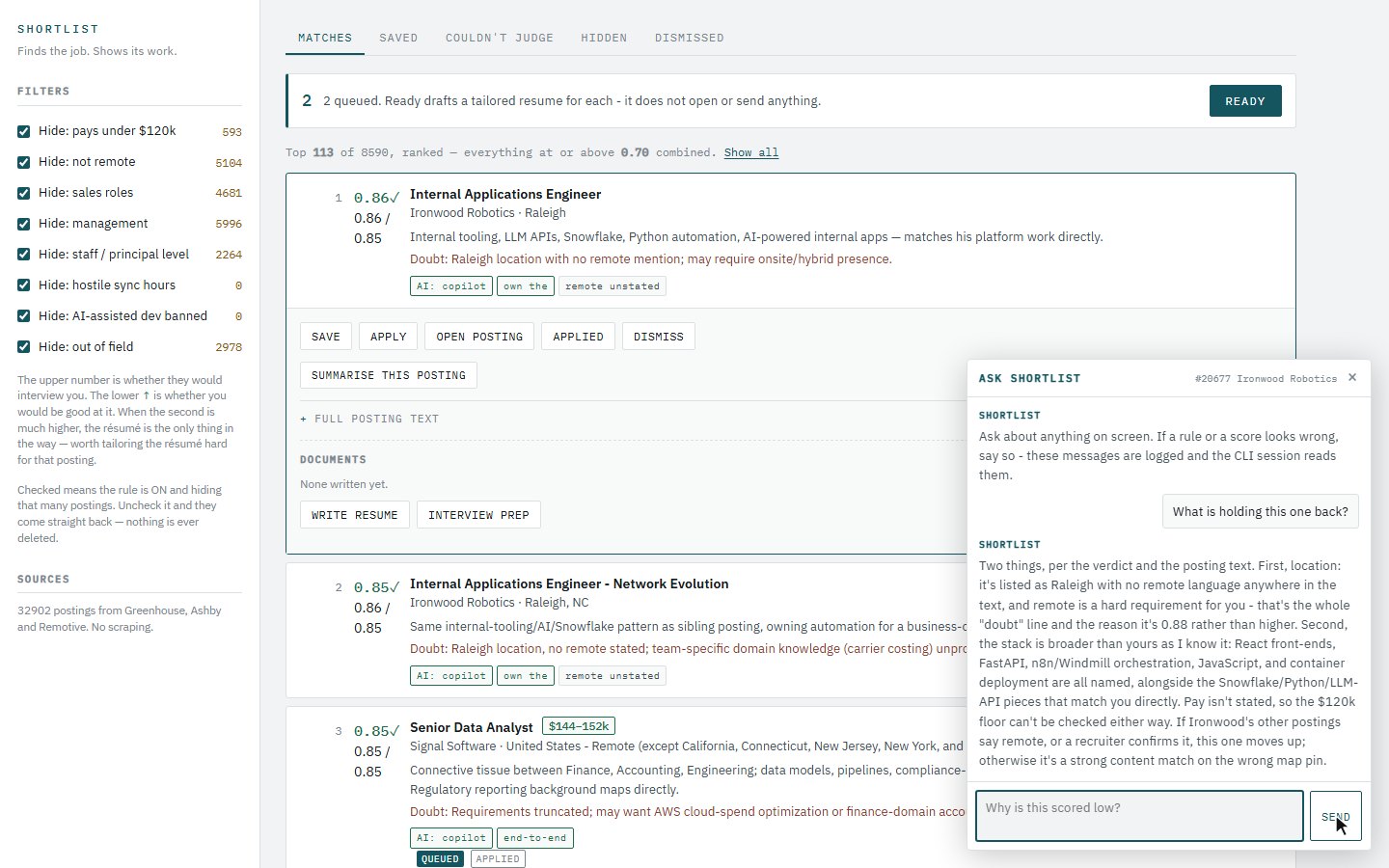Click the Shortlist title in the sidebar
Viewport: 1389px width, 868px height.
(58, 29)
